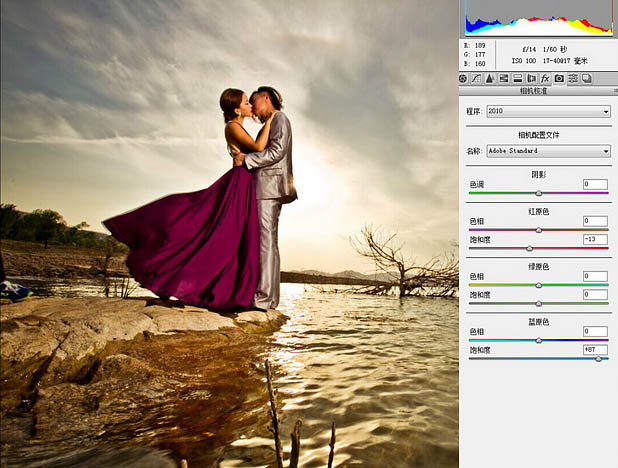Click the blue primary saturation slider handle

pyautogui.click(x=598, y=359)
